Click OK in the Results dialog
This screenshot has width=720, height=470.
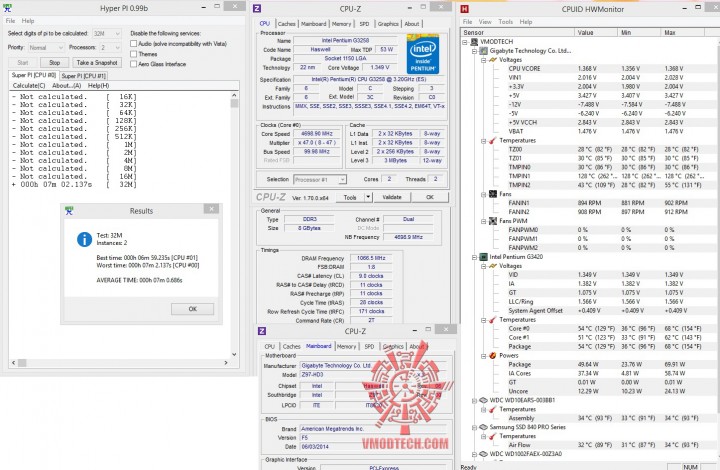[x=192, y=309]
